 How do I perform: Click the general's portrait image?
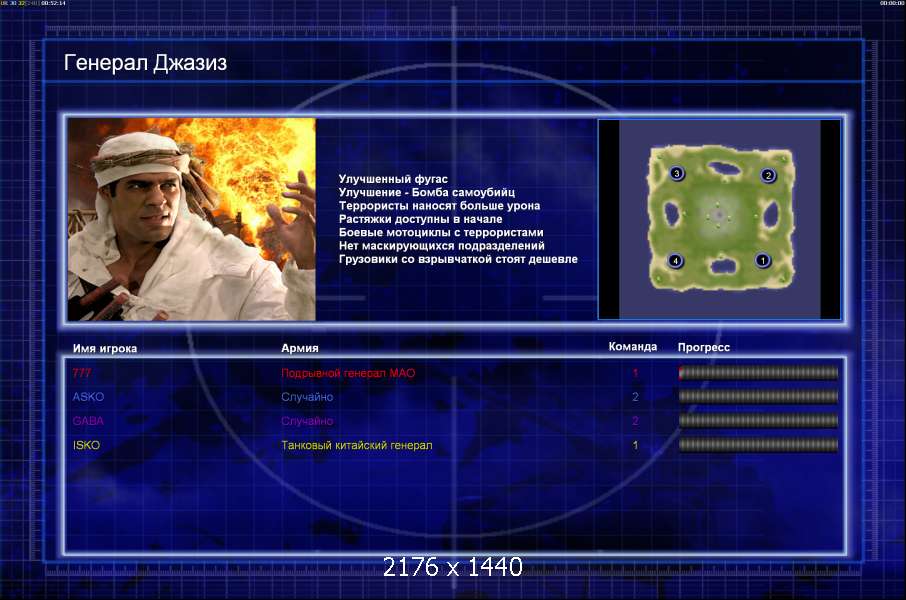coord(191,219)
